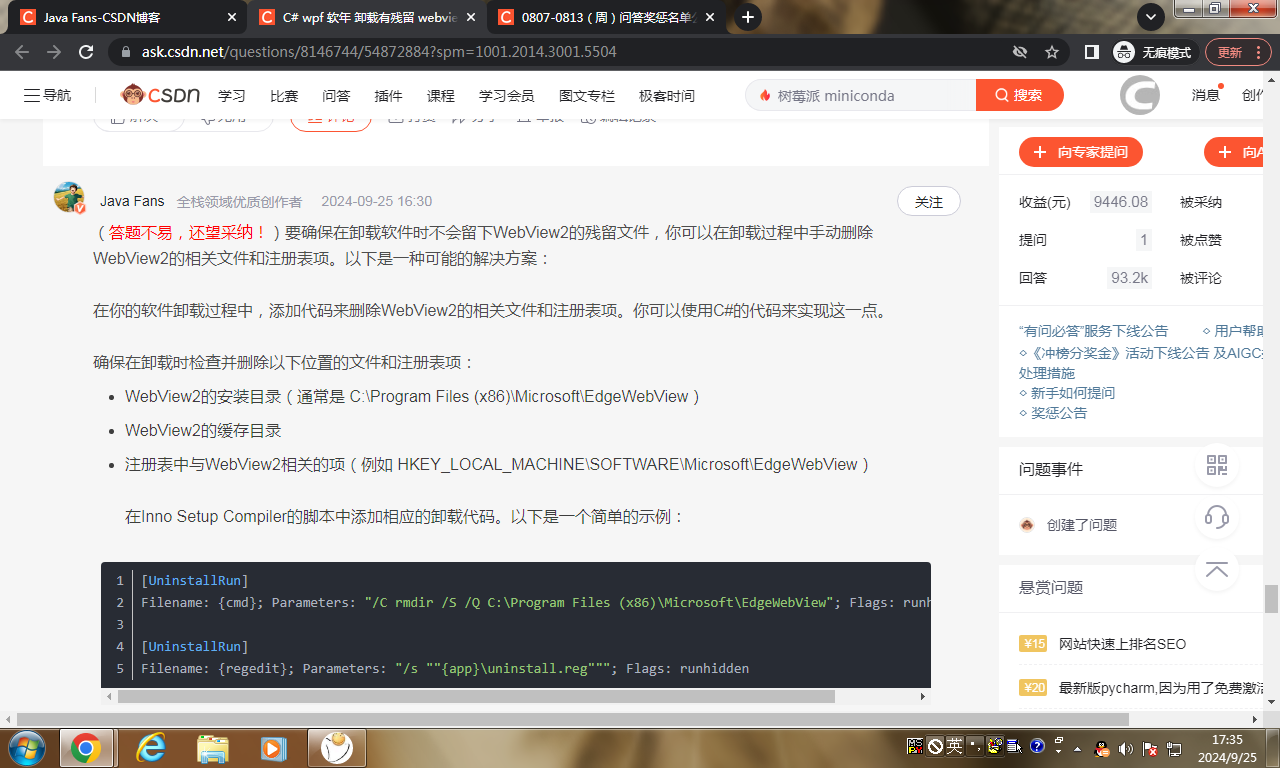Click the back-to-top arrow in the sidebar

click(1216, 568)
